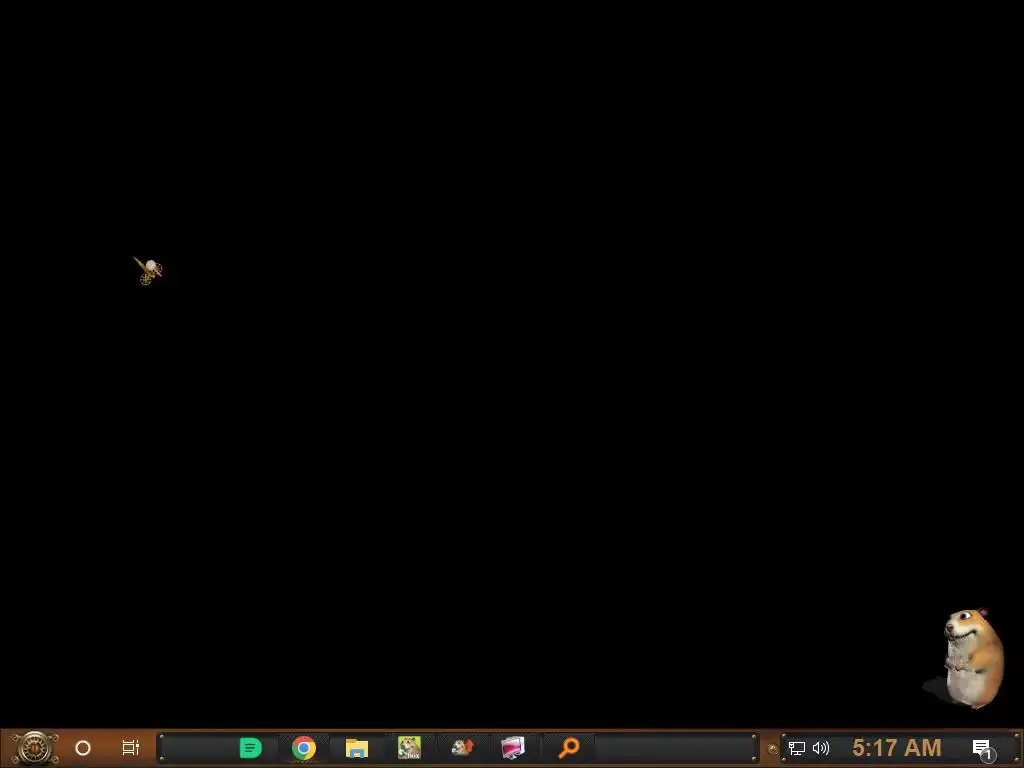Launch the green chat app icon
This screenshot has width=1024, height=768.
click(x=250, y=748)
